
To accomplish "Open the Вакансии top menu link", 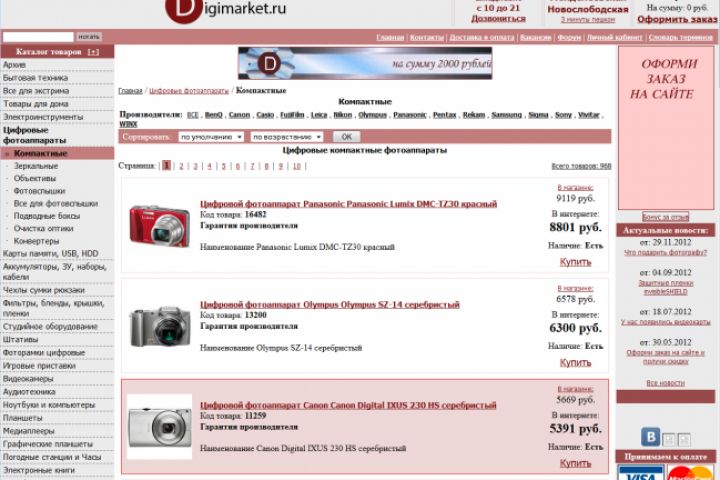I will 535,38.
